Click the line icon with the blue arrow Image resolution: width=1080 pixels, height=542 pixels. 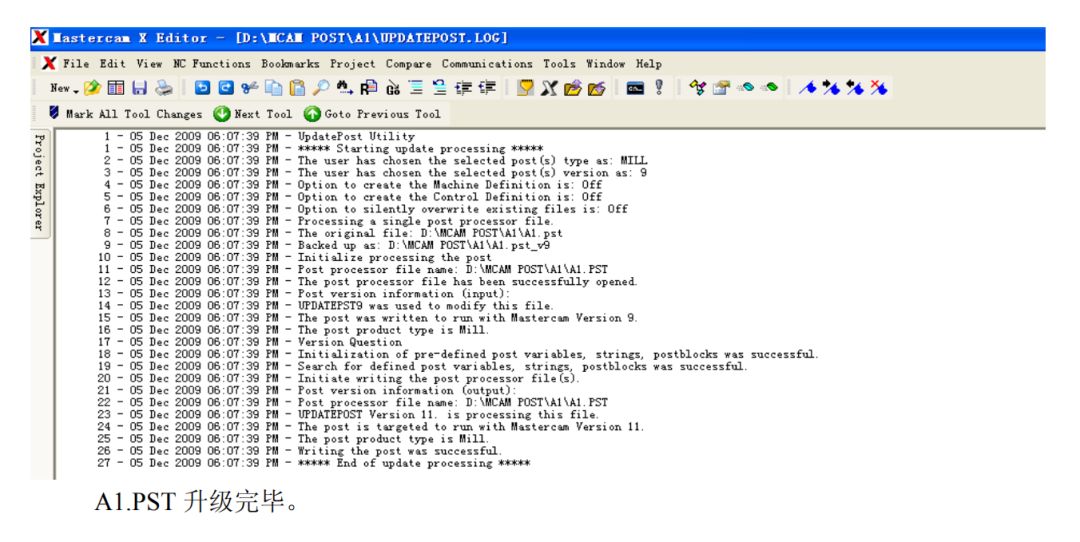point(439,88)
